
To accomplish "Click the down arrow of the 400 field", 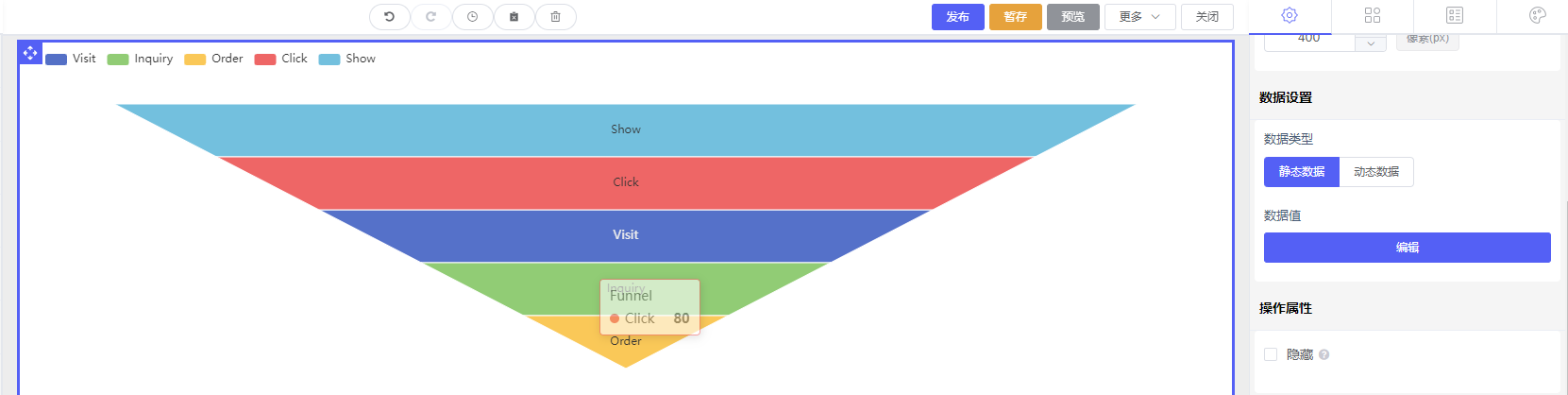I will click(x=1371, y=43).
